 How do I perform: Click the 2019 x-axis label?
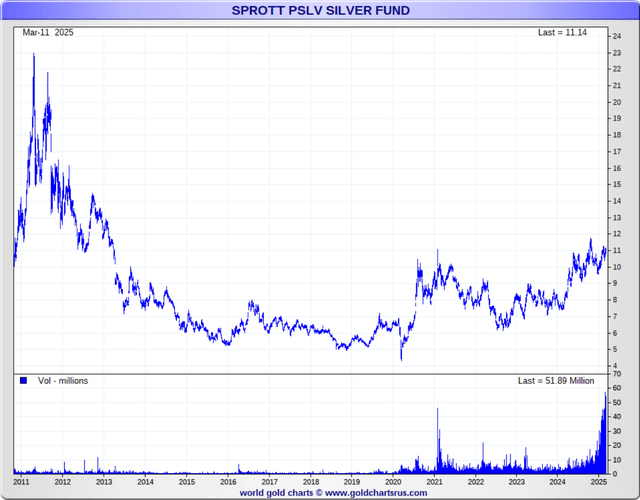point(352,482)
